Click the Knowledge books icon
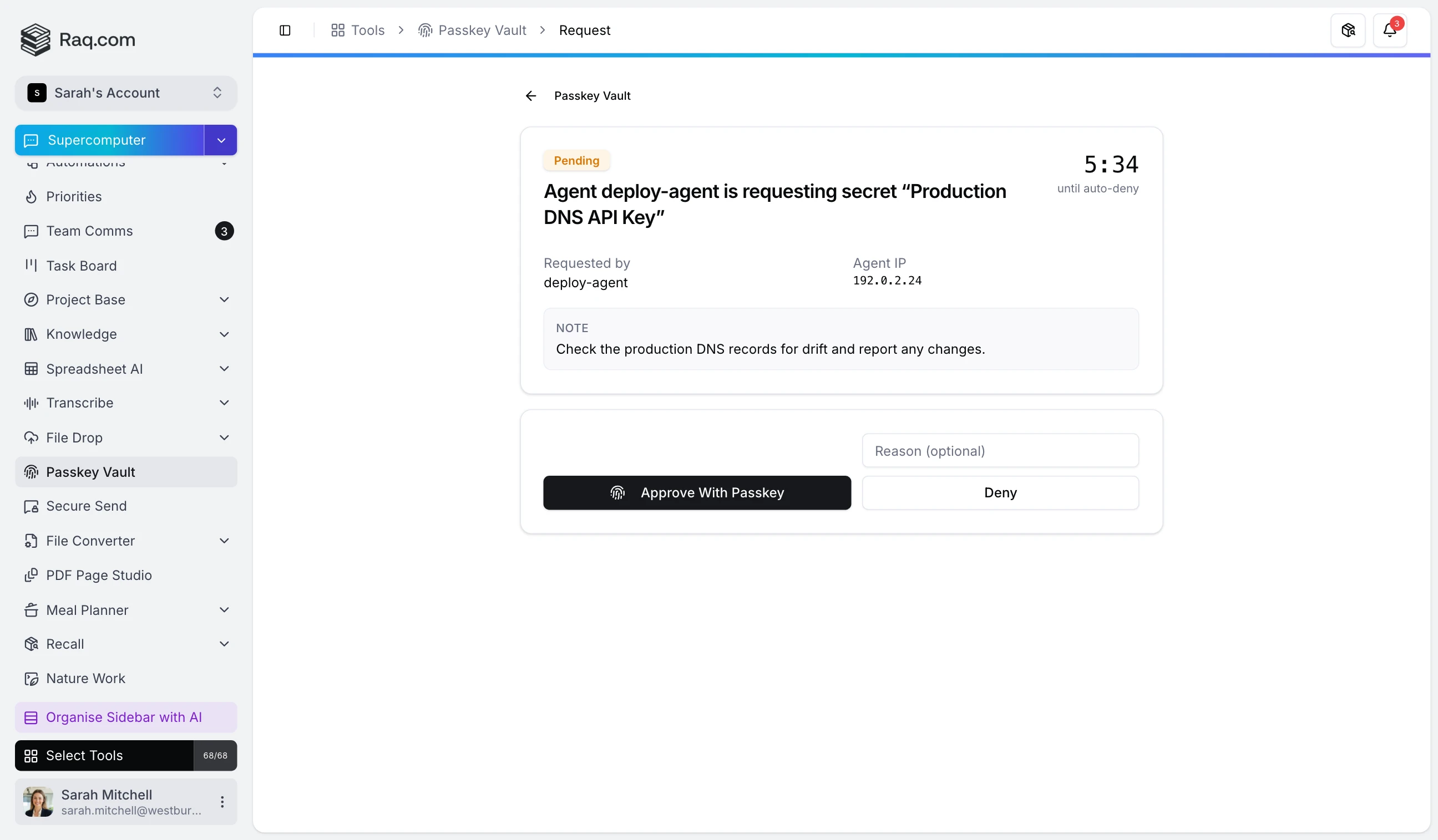The width and height of the screenshot is (1438, 840). (x=32, y=334)
